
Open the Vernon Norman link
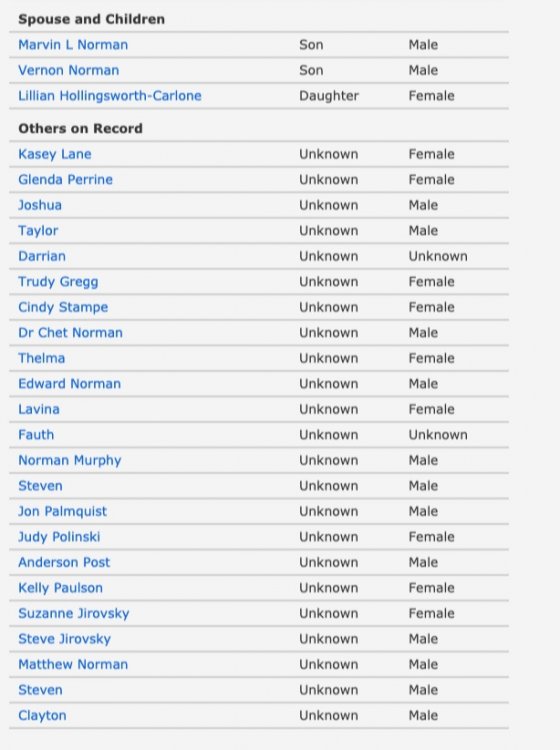click(x=69, y=70)
